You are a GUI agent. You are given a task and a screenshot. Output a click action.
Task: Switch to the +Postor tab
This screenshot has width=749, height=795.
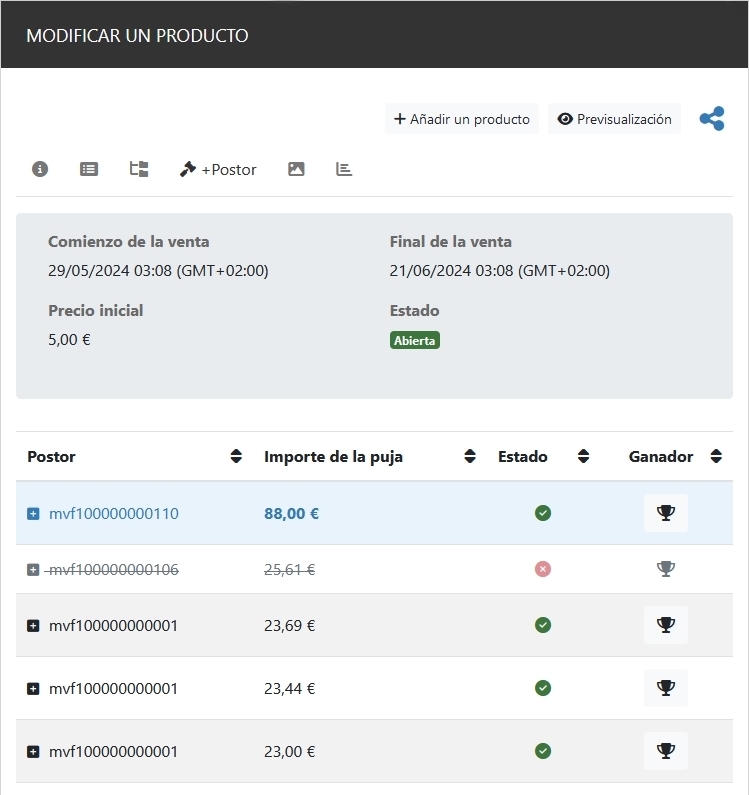218,169
